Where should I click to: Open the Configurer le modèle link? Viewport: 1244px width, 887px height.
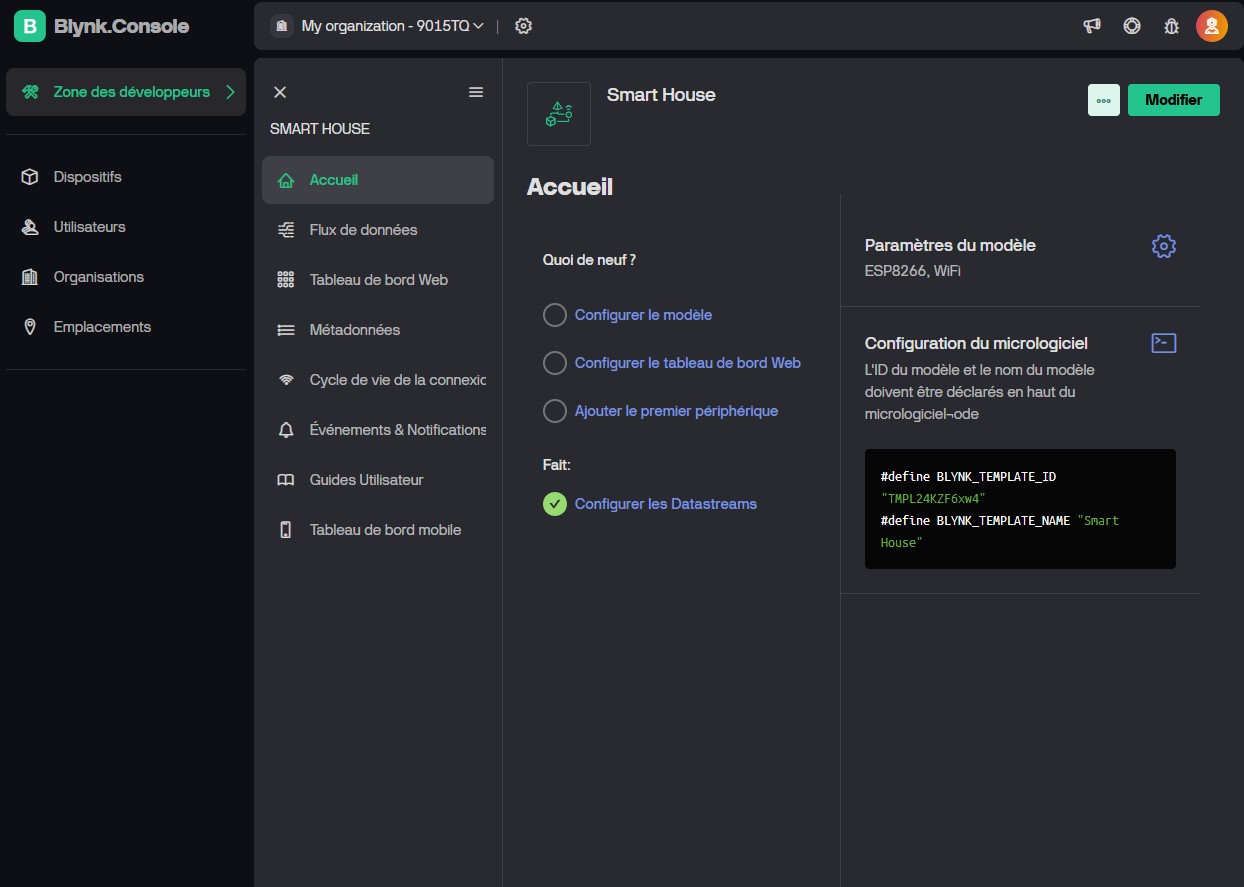[x=643, y=315]
